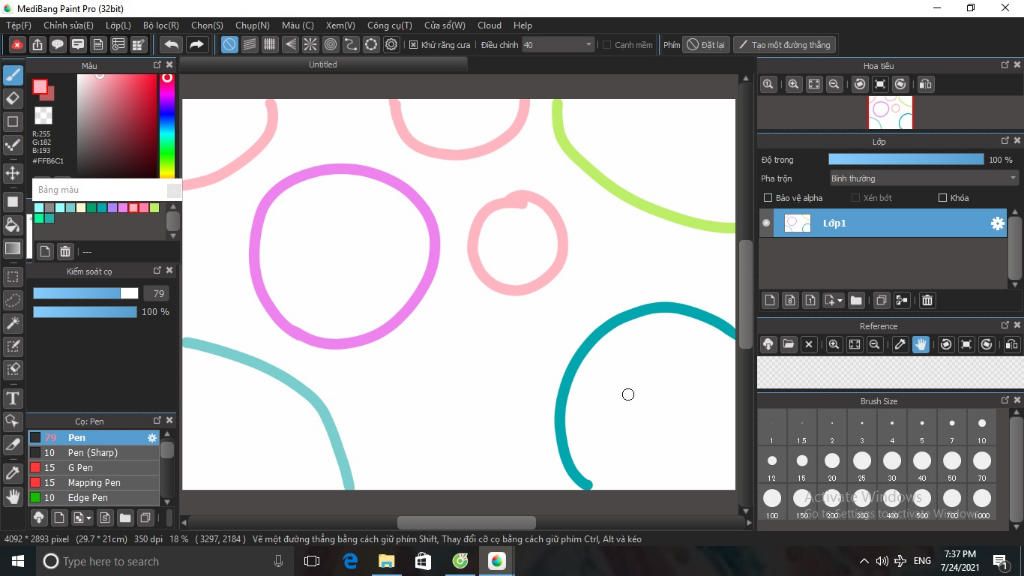Viewport: 1024px width, 576px height.
Task: Select the Magic Wand tool
Action: (x=12, y=323)
